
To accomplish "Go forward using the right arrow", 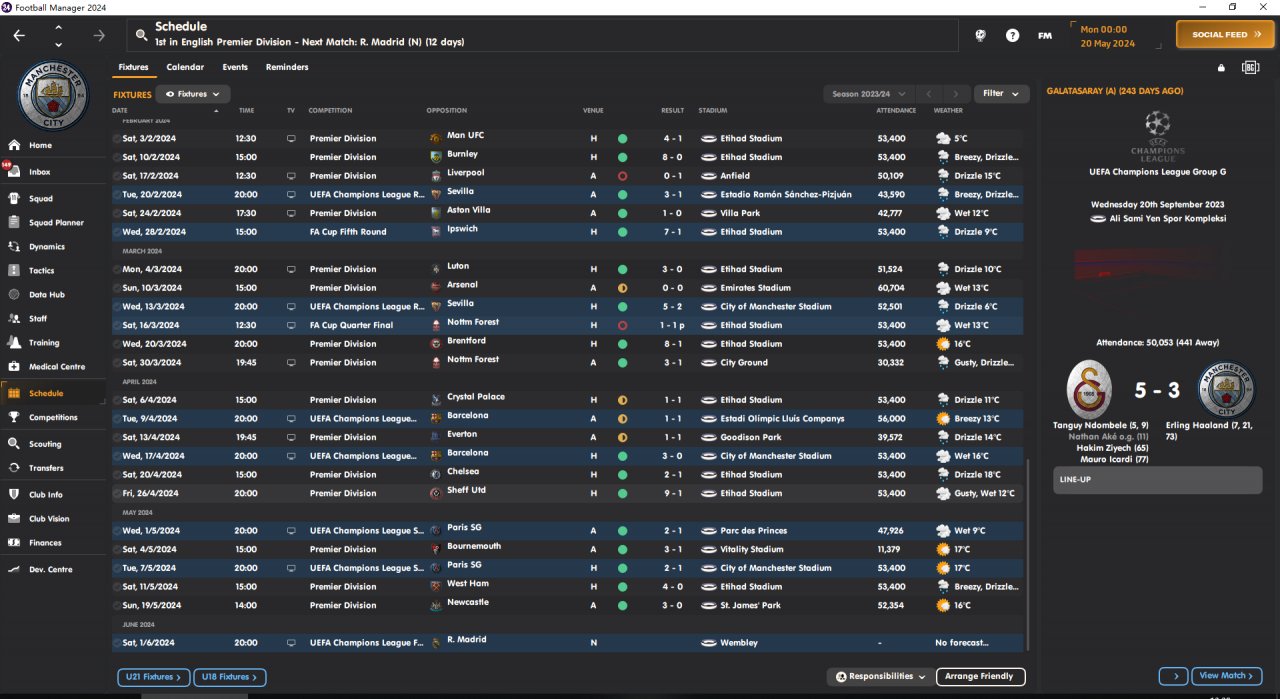I will point(99,35).
